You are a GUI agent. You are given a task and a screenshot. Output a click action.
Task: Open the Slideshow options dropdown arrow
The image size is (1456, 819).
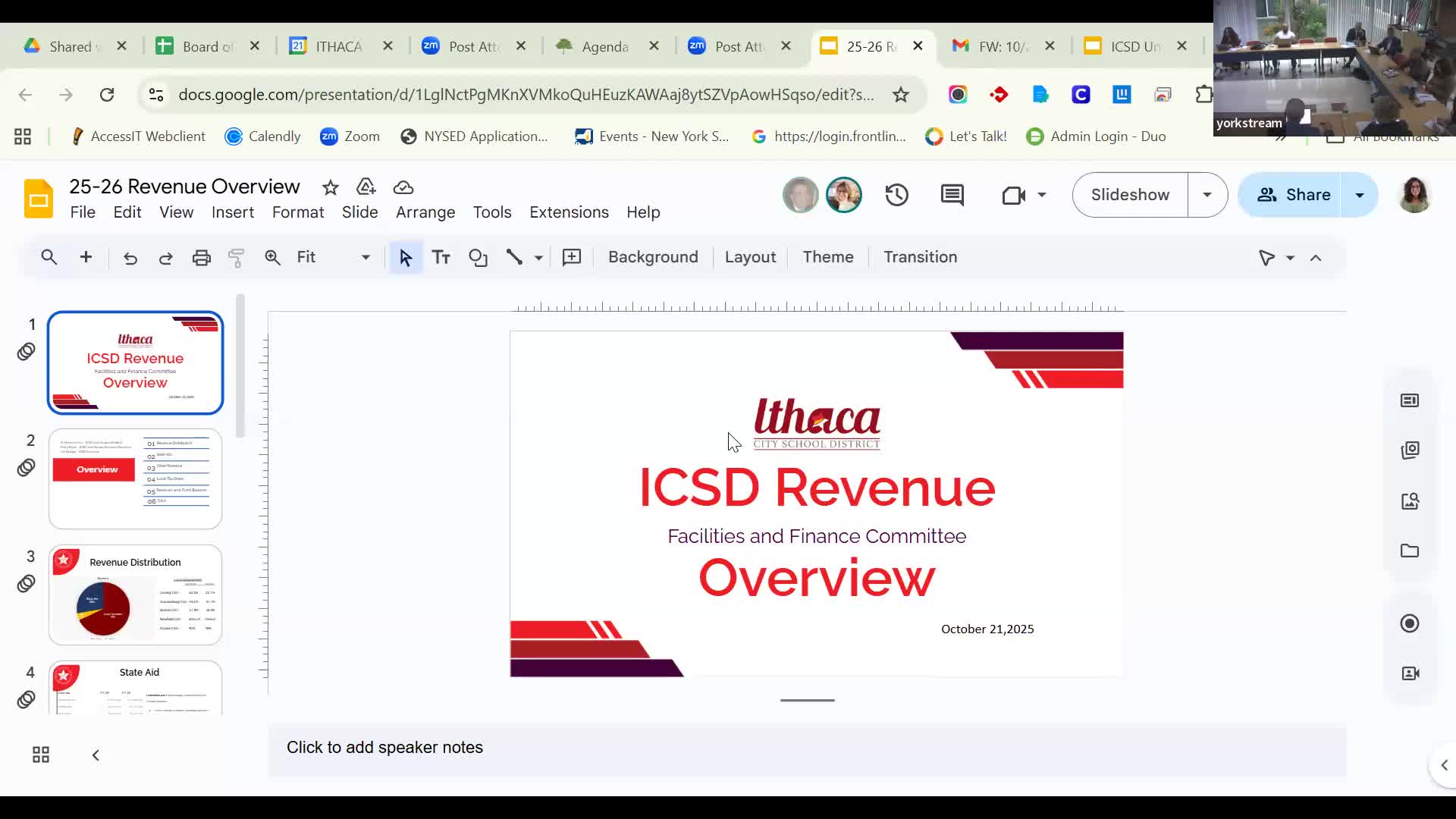pyautogui.click(x=1207, y=195)
